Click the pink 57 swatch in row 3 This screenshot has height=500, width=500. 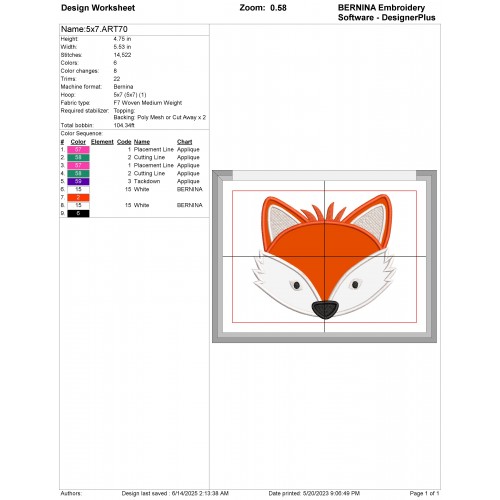pos(78,166)
